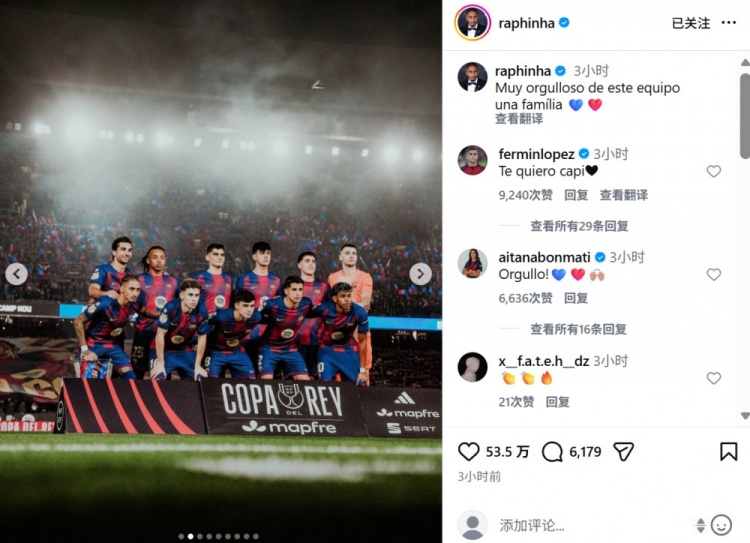
Task: Expand all 29 replies to ferminlopez
Action: [x=579, y=226]
